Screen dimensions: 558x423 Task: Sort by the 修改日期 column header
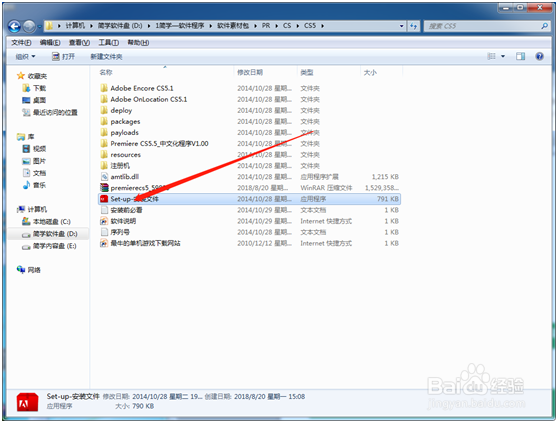click(x=250, y=73)
